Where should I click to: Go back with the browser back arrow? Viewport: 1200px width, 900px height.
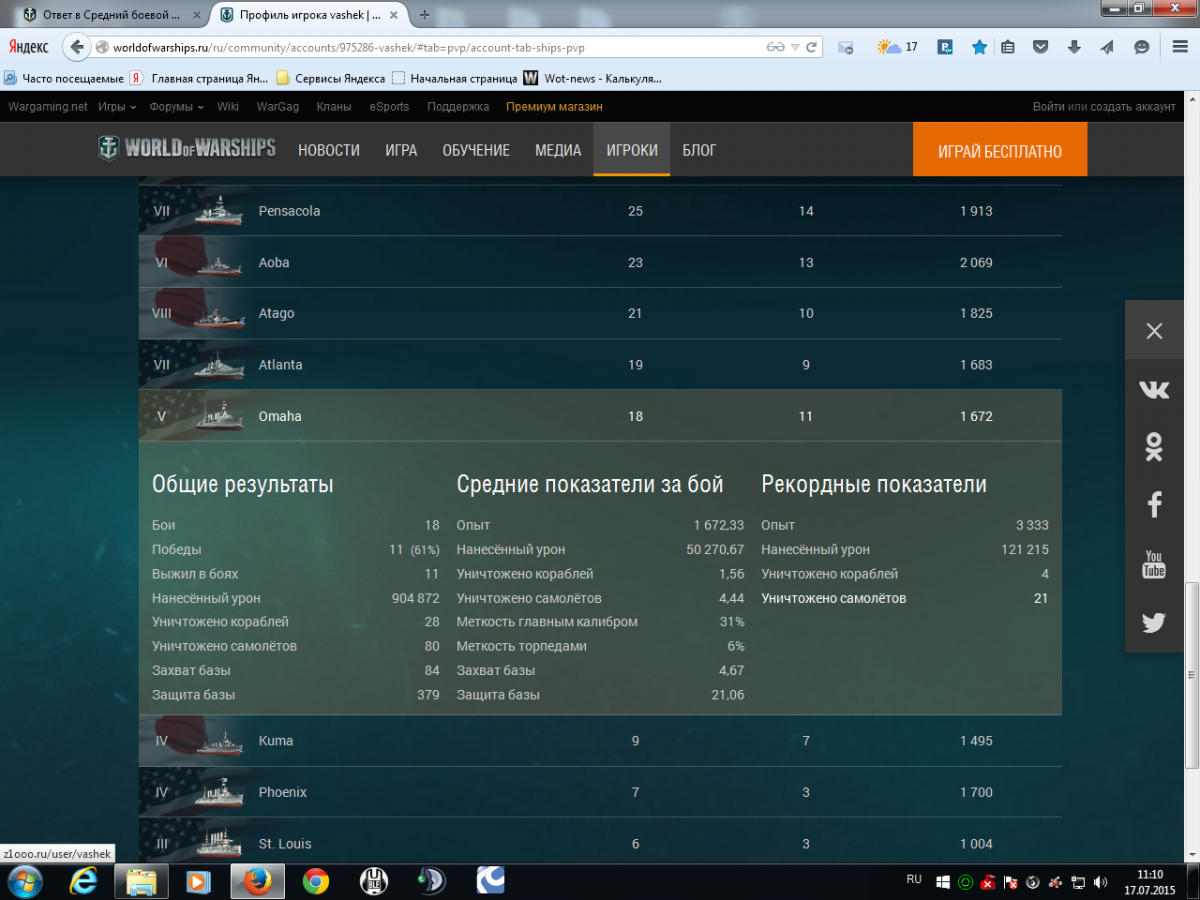(77, 47)
